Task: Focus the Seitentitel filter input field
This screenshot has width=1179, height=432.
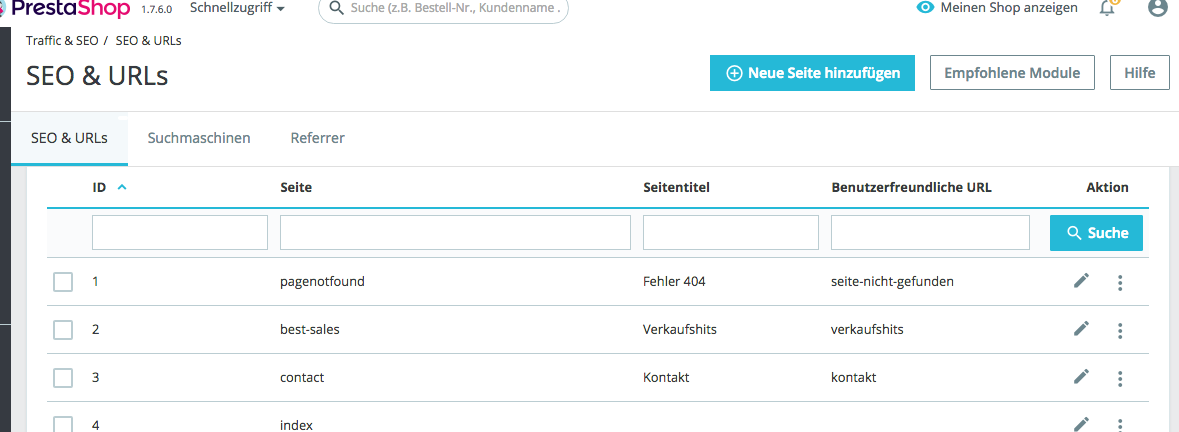Action: pos(730,233)
